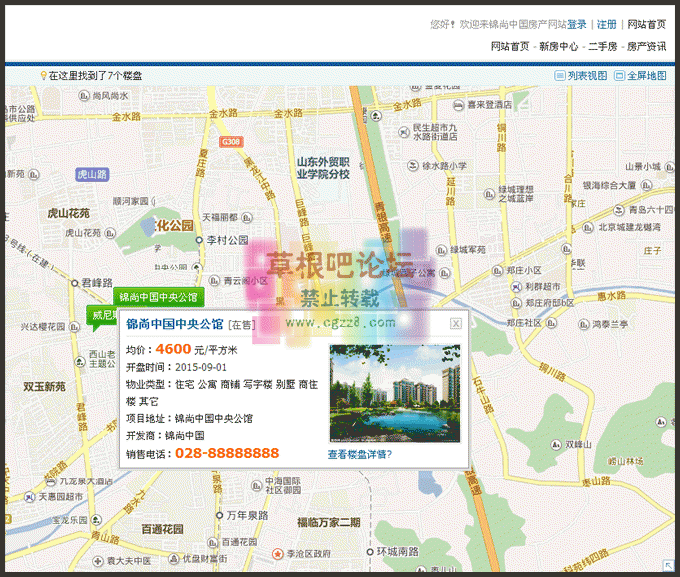Click the 银海综合大厦 building icon
This screenshot has height=577, width=680.
[647, 185]
